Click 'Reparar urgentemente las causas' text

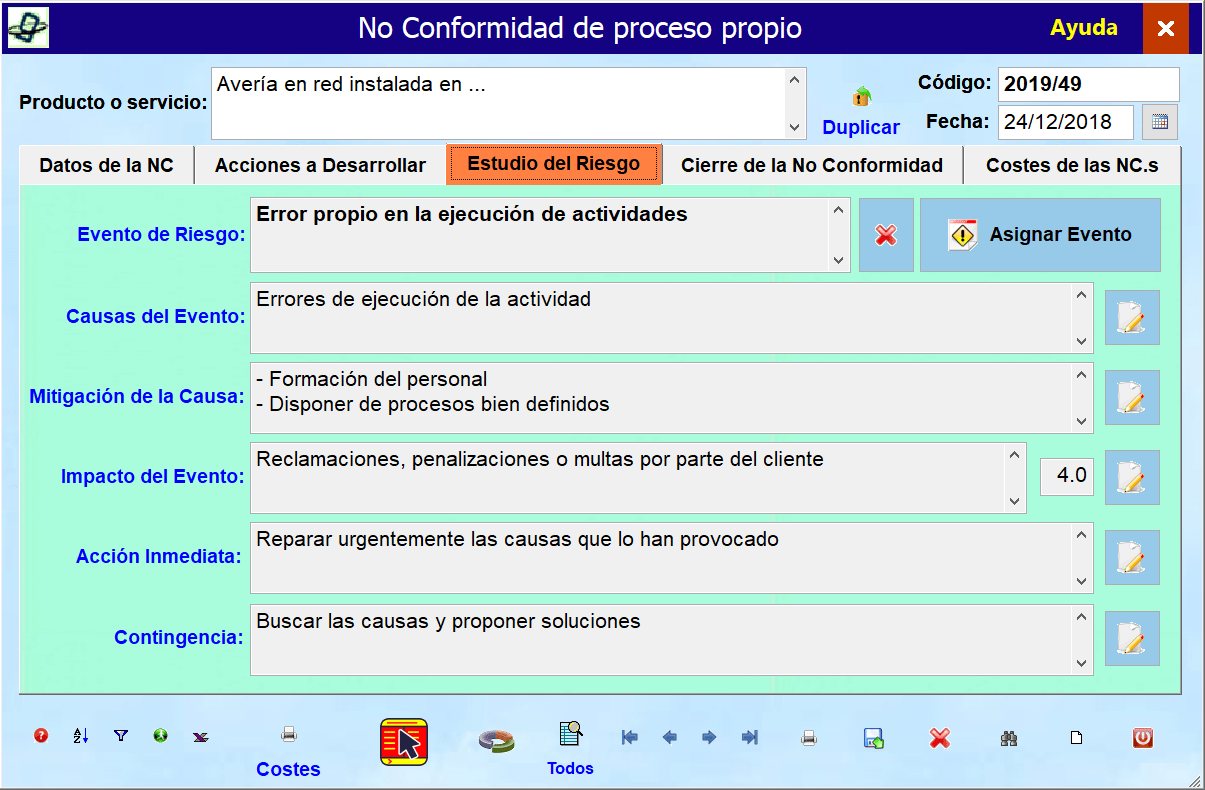pos(518,540)
